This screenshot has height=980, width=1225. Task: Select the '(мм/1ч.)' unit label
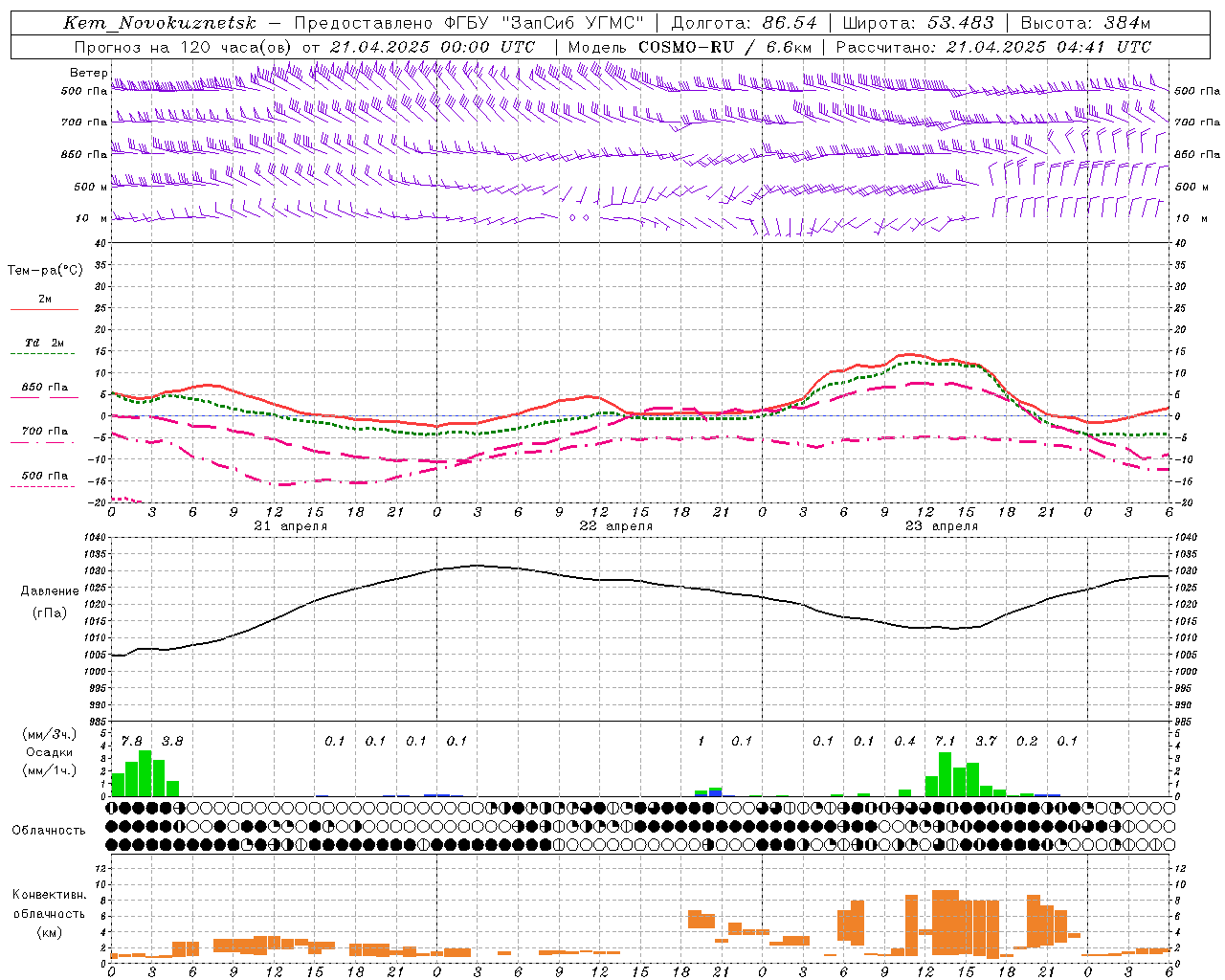[x=50, y=770]
